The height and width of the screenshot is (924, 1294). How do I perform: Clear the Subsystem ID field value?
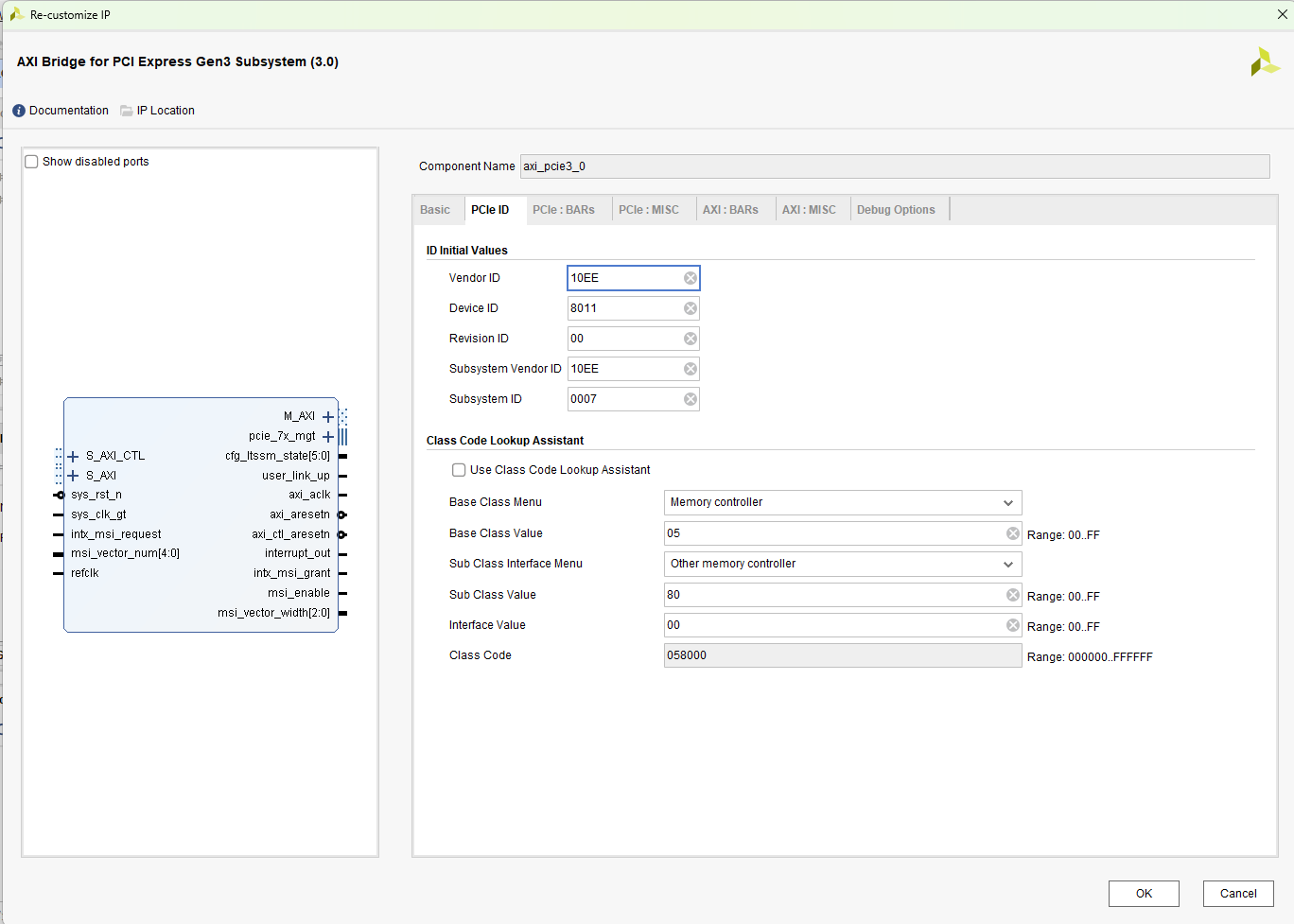click(x=691, y=399)
